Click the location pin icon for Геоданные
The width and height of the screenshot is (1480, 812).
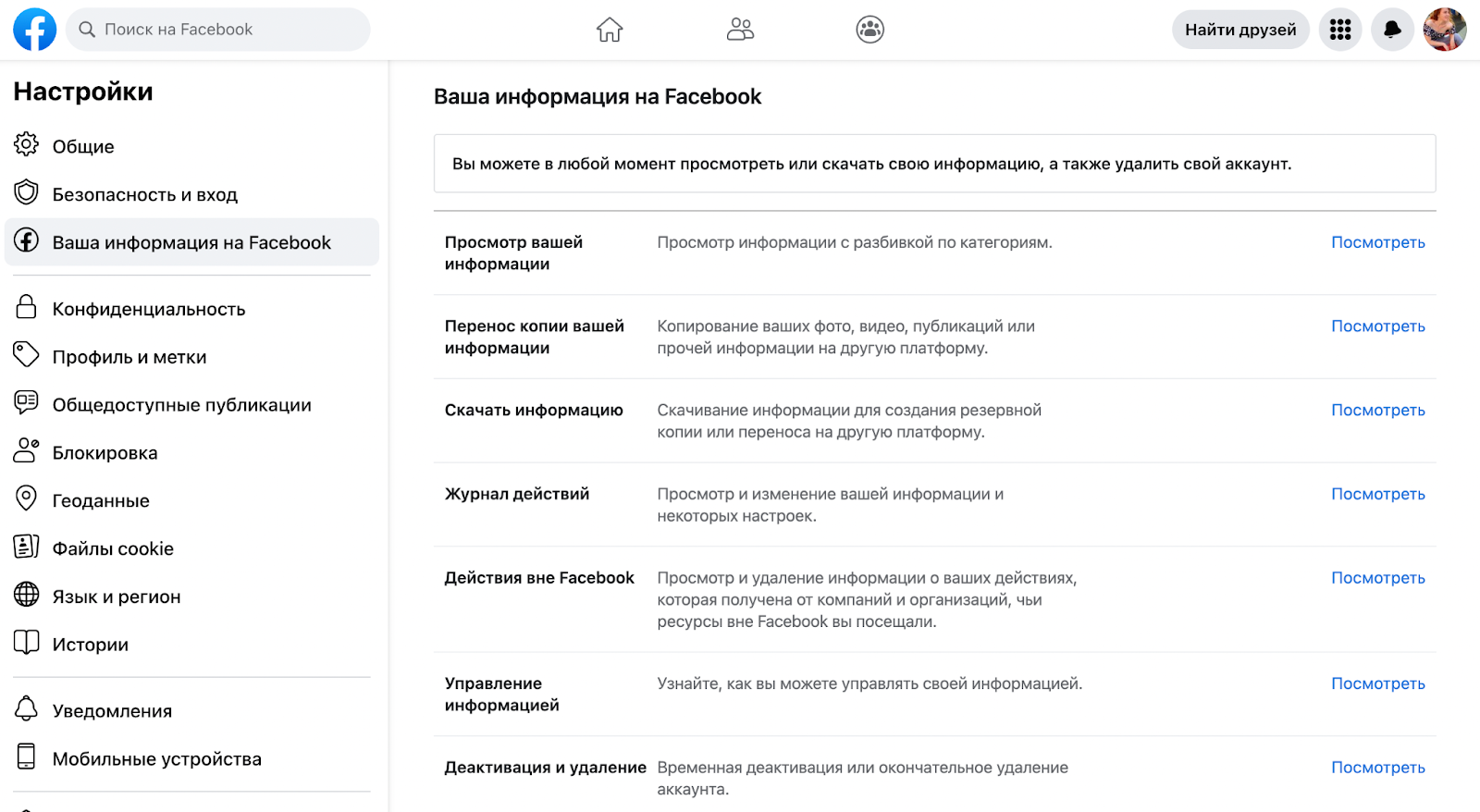tap(26, 498)
